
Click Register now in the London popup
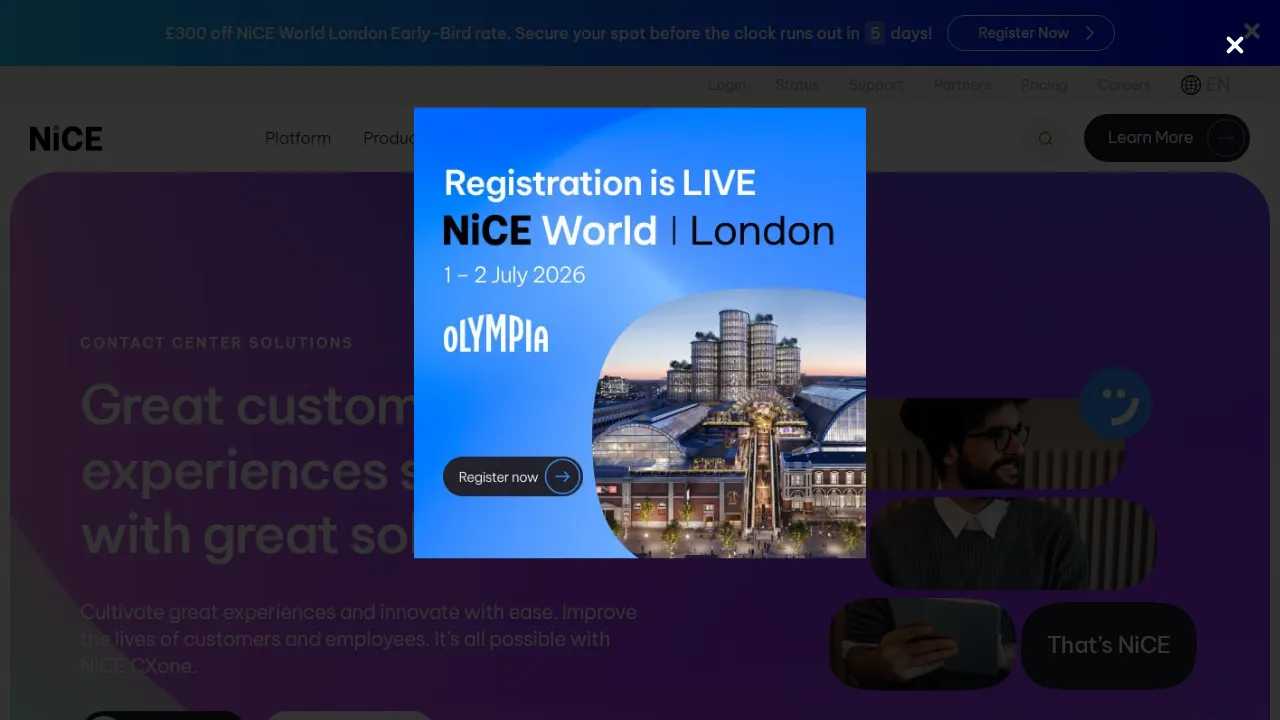513,477
